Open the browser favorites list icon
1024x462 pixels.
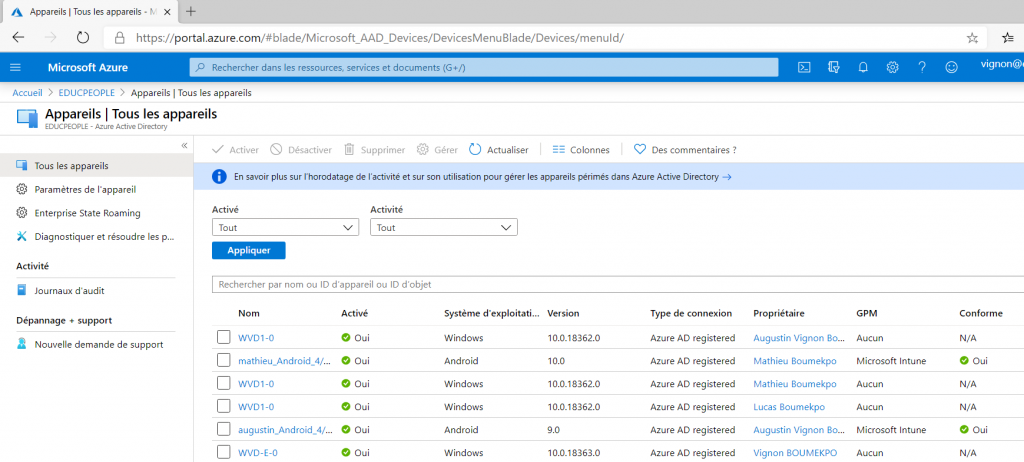[1009, 38]
